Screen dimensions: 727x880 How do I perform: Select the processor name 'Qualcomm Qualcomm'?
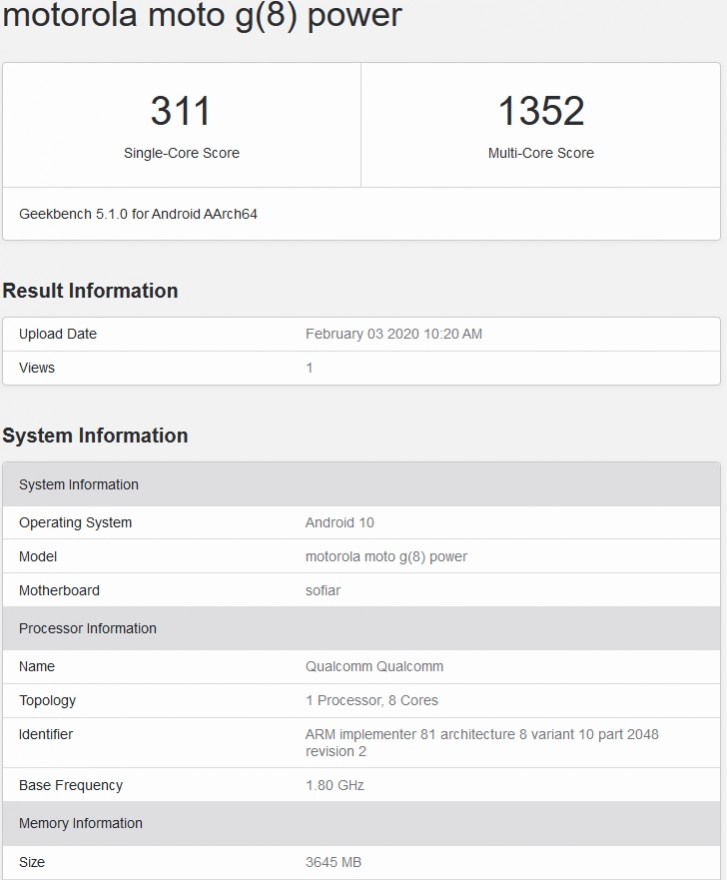(374, 667)
